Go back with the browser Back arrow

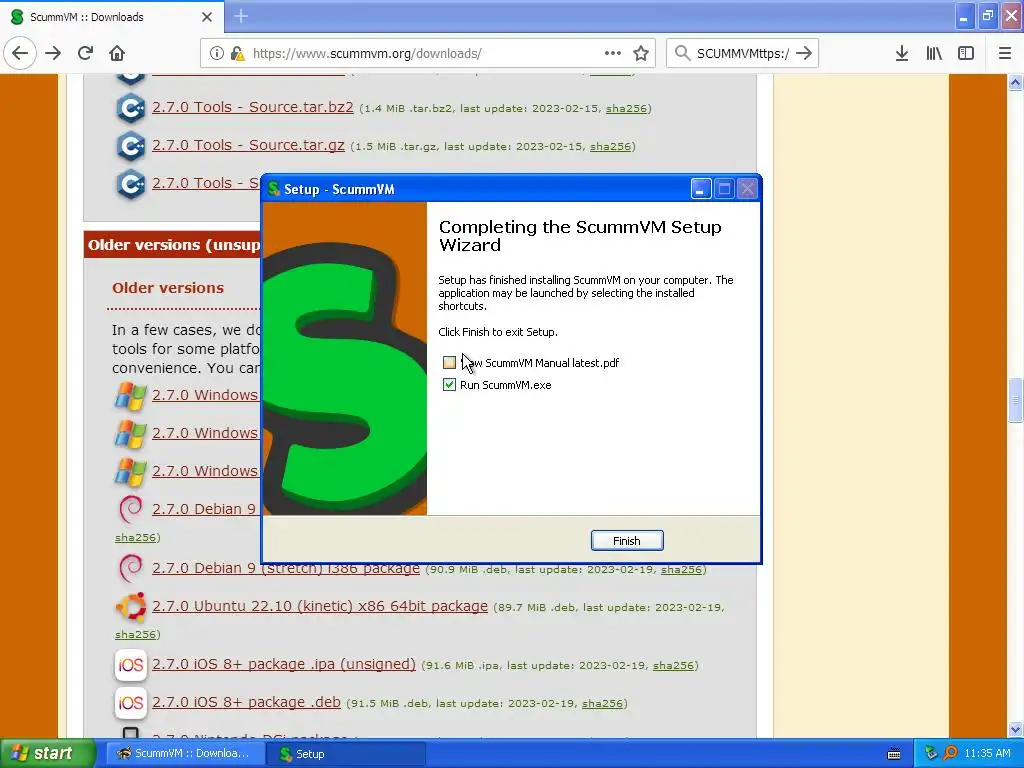(20, 53)
